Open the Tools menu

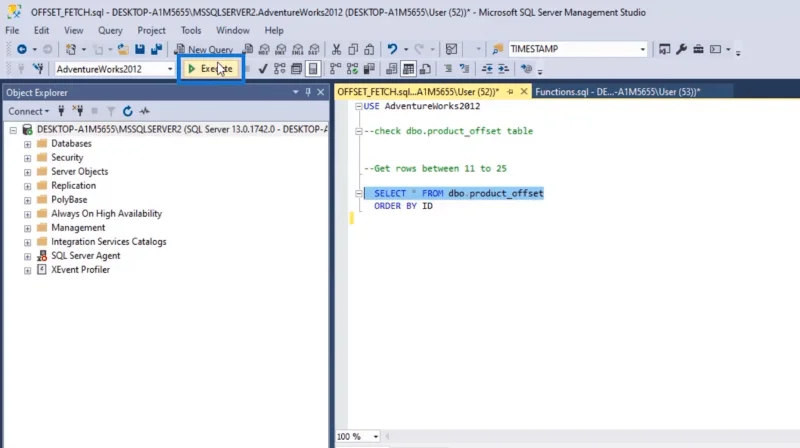click(x=191, y=31)
